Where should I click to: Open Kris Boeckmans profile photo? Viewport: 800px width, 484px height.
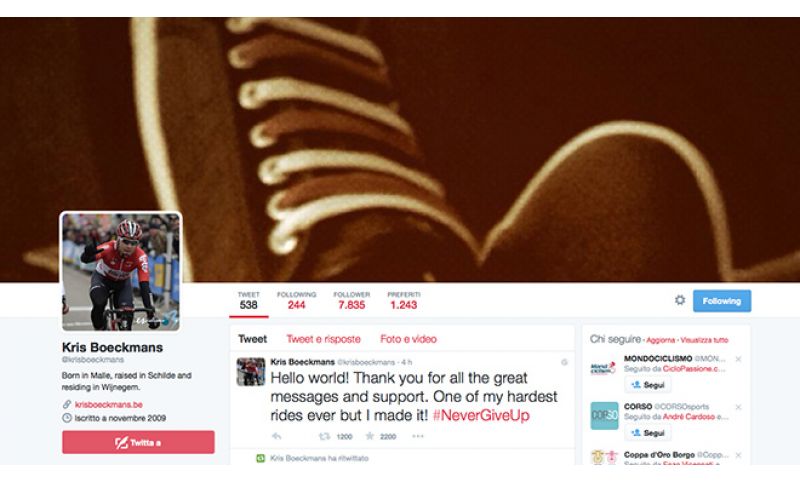pos(121,272)
